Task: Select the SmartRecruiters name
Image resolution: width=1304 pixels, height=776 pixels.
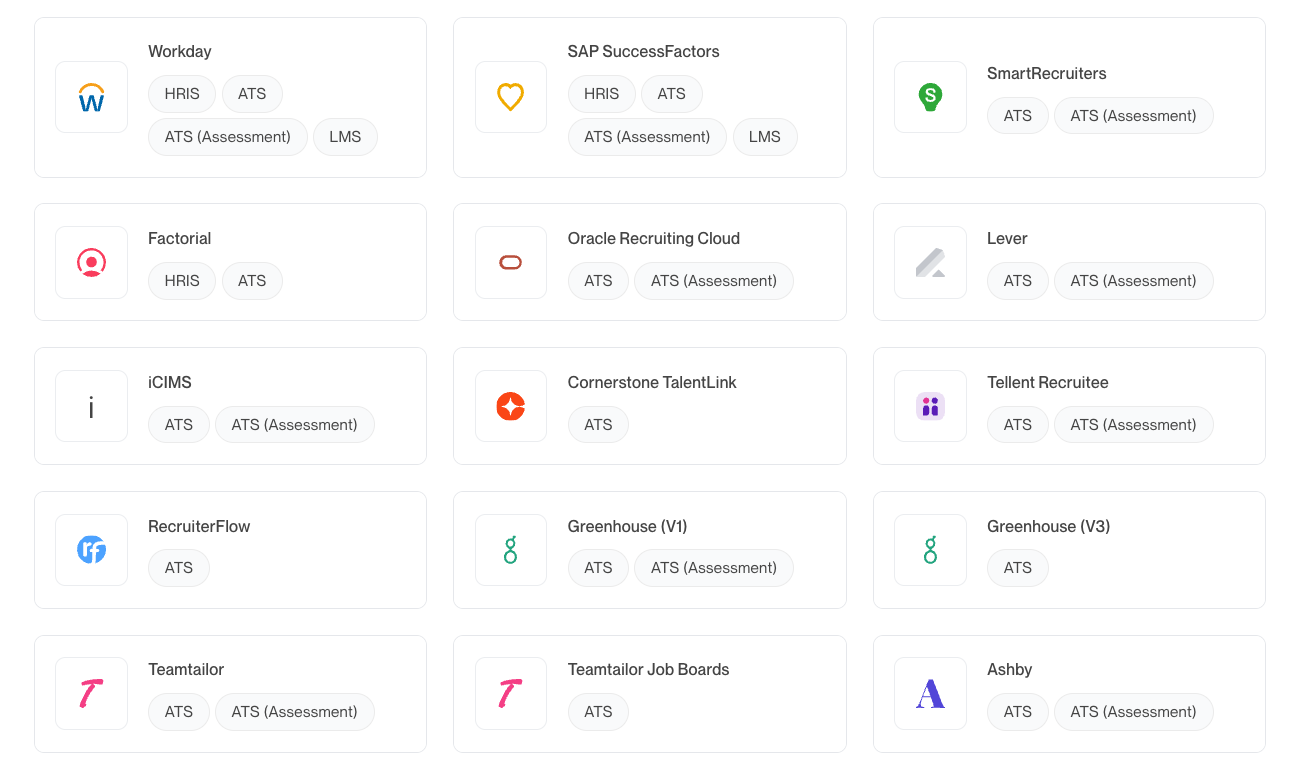Action: click(x=1046, y=74)
